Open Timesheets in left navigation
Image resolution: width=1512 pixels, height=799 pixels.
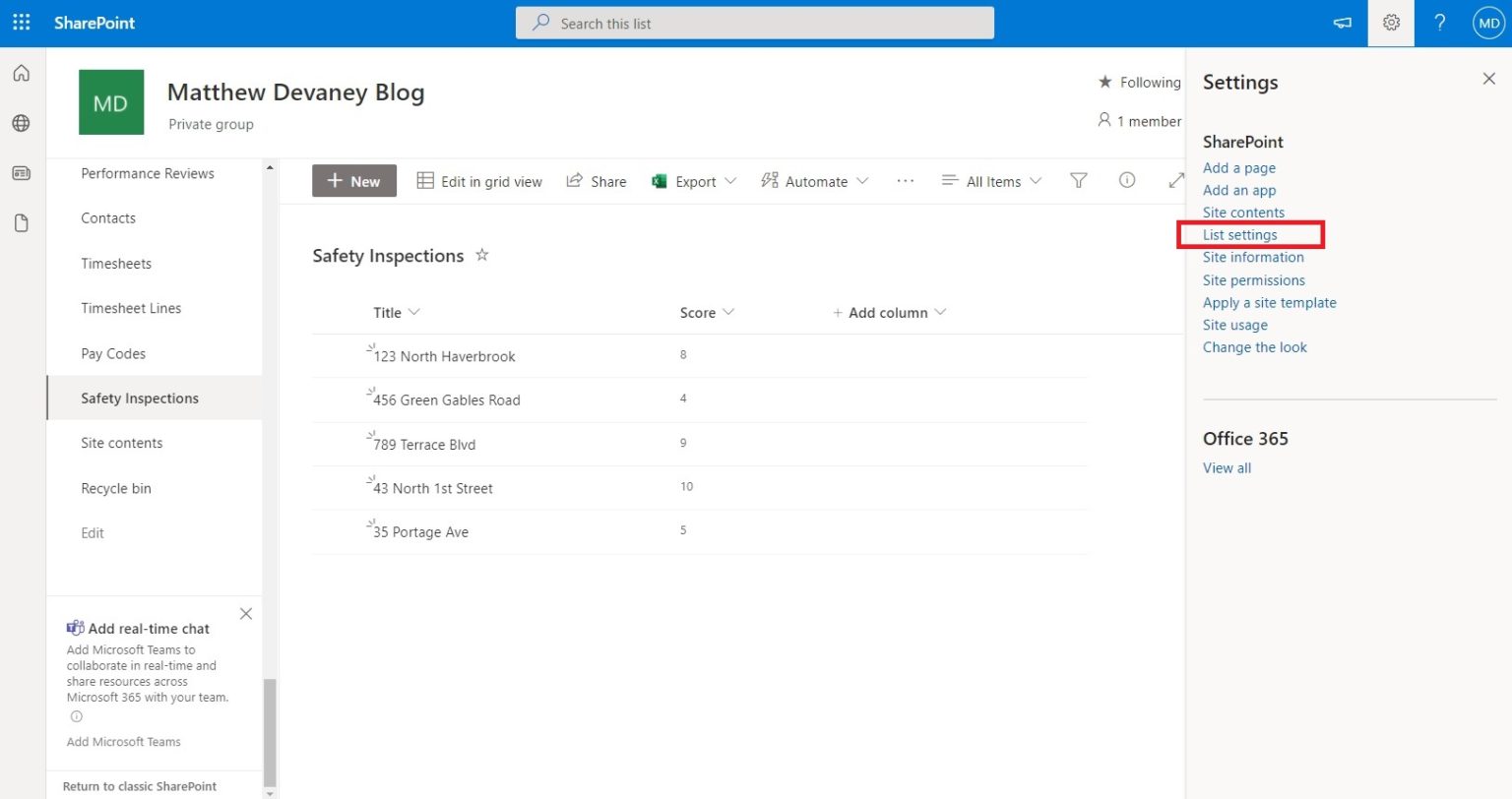click(116, 264)
